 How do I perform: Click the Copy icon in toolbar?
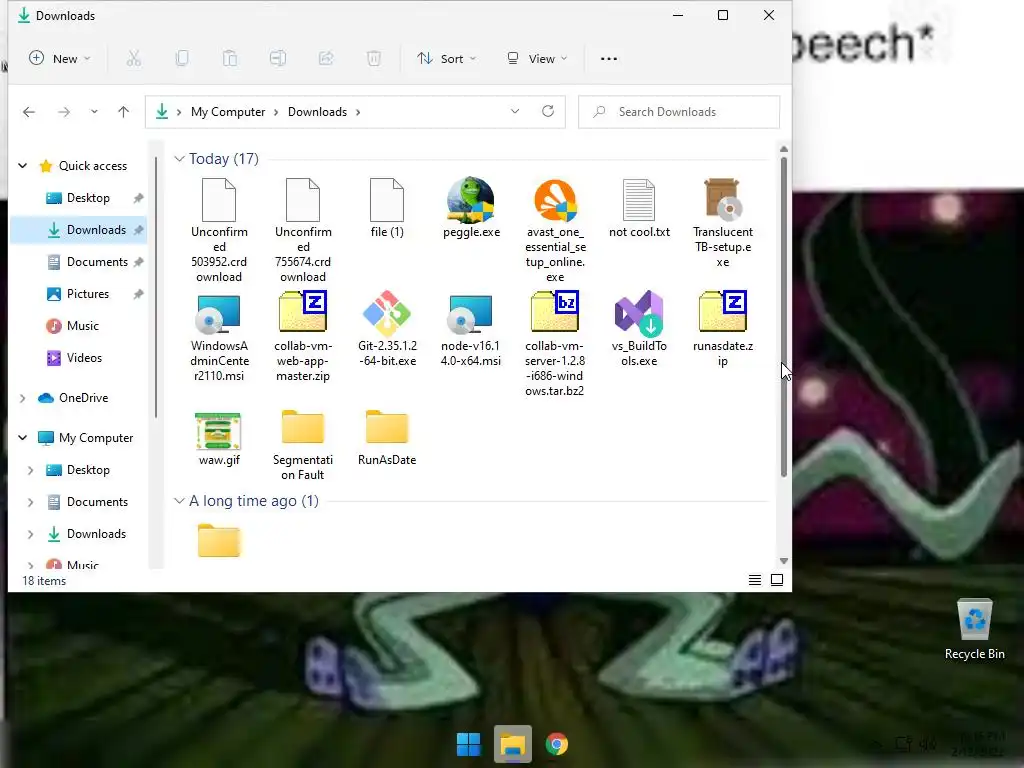click(x=182, y=59)
